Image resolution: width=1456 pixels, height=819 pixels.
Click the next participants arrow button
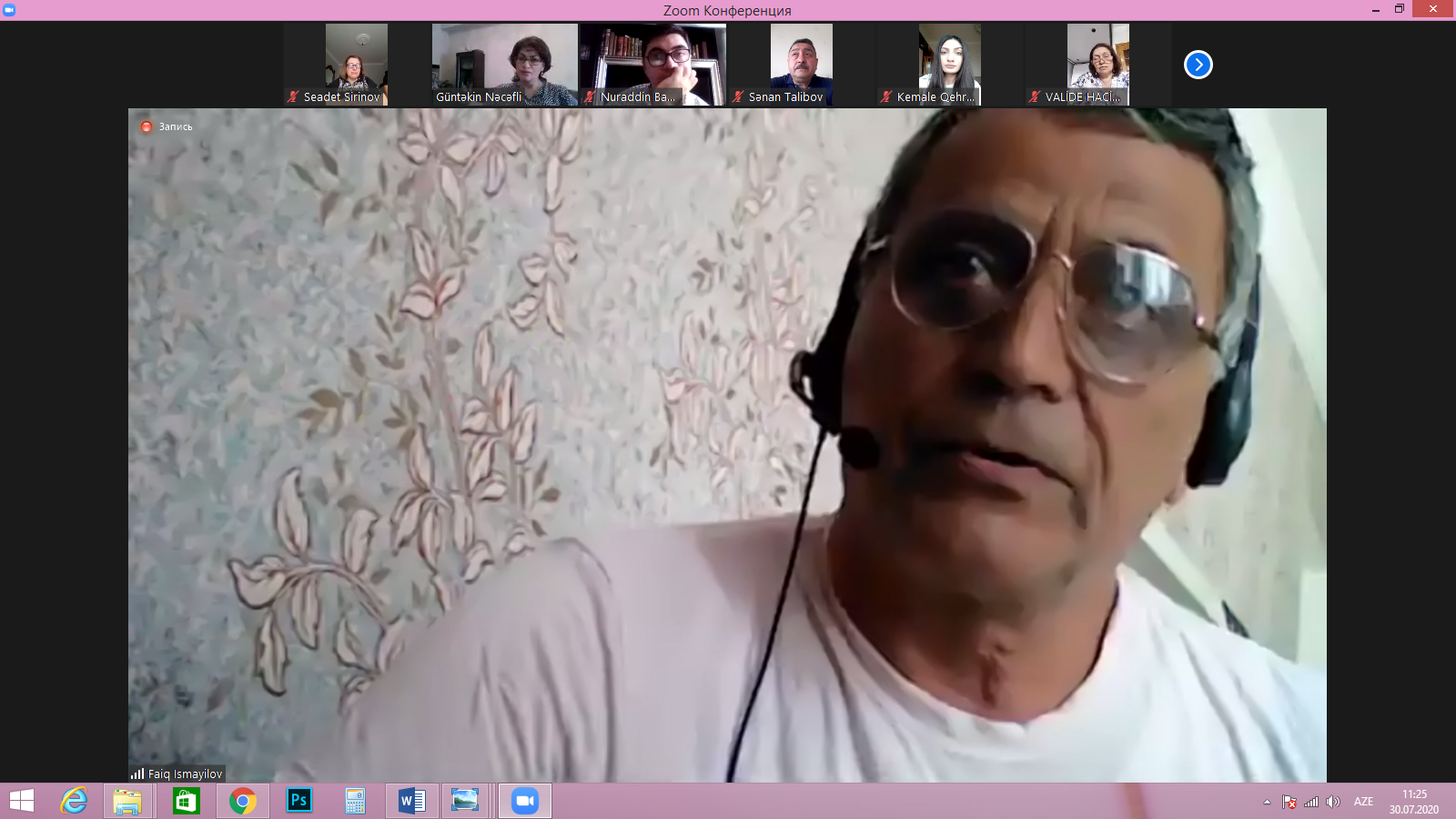point(1198,65)
